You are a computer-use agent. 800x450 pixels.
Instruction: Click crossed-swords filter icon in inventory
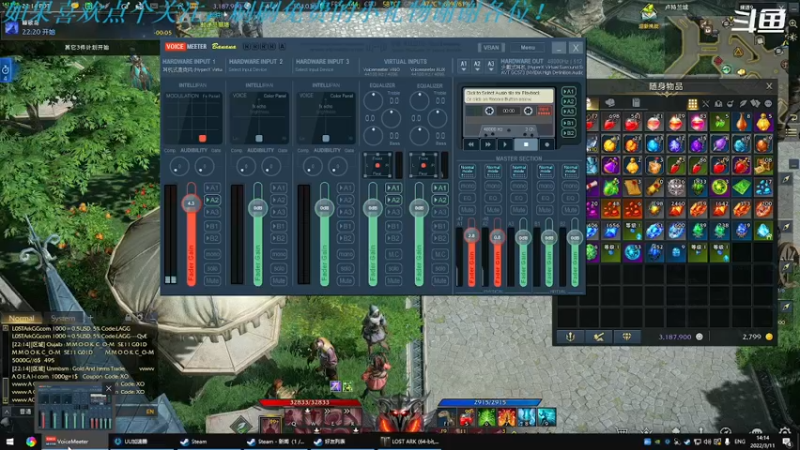pos(706,104)
